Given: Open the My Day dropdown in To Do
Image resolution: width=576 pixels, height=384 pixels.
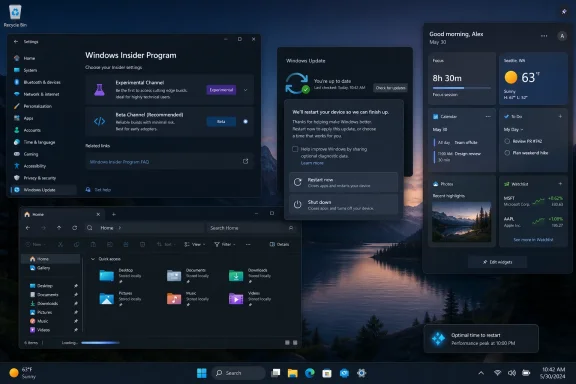Looking at the screenshot, I should 513,129.
